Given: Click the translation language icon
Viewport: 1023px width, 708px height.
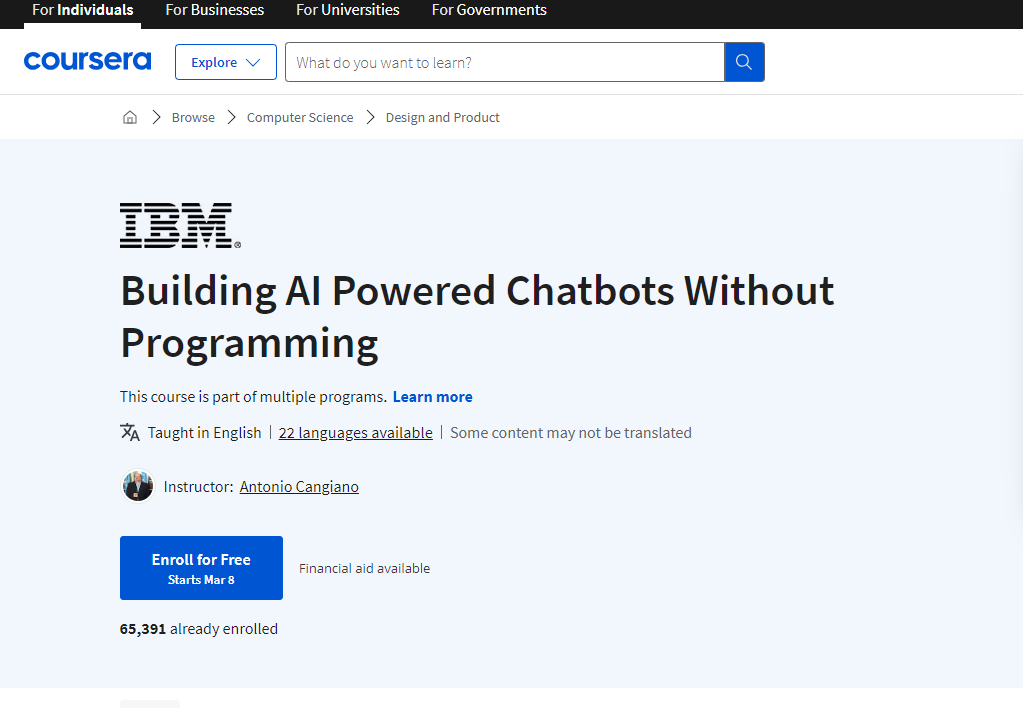Looking at the screenshot, I should point(130,432).
